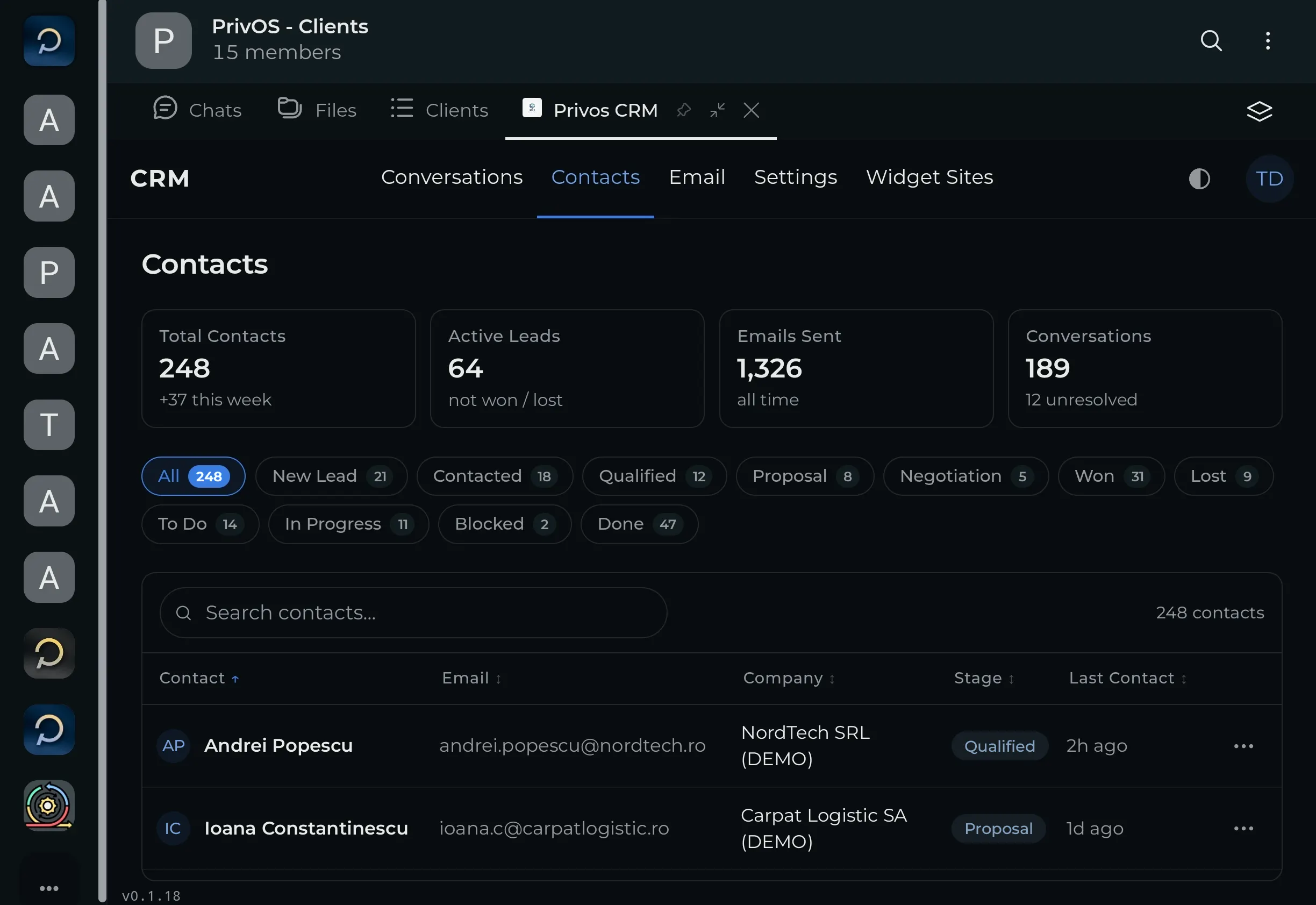Image resolution: width=1316 pixels, height=905 pixels.
Task: Open the TD user avatar
Action: pyautogui.click(x=1269, y=179)
